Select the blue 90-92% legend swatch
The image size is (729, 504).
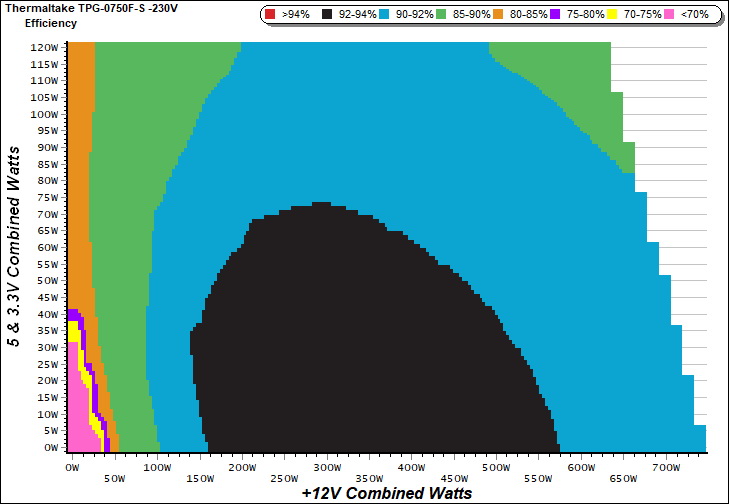[386, 15]
